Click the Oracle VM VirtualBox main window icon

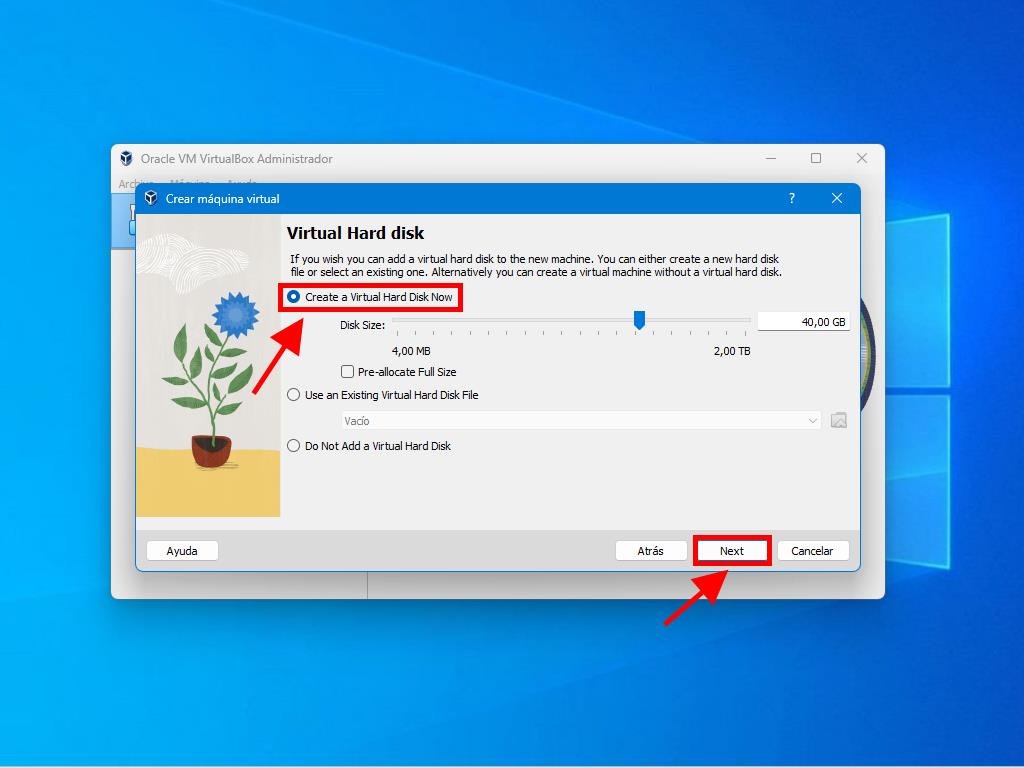[126, 158]
